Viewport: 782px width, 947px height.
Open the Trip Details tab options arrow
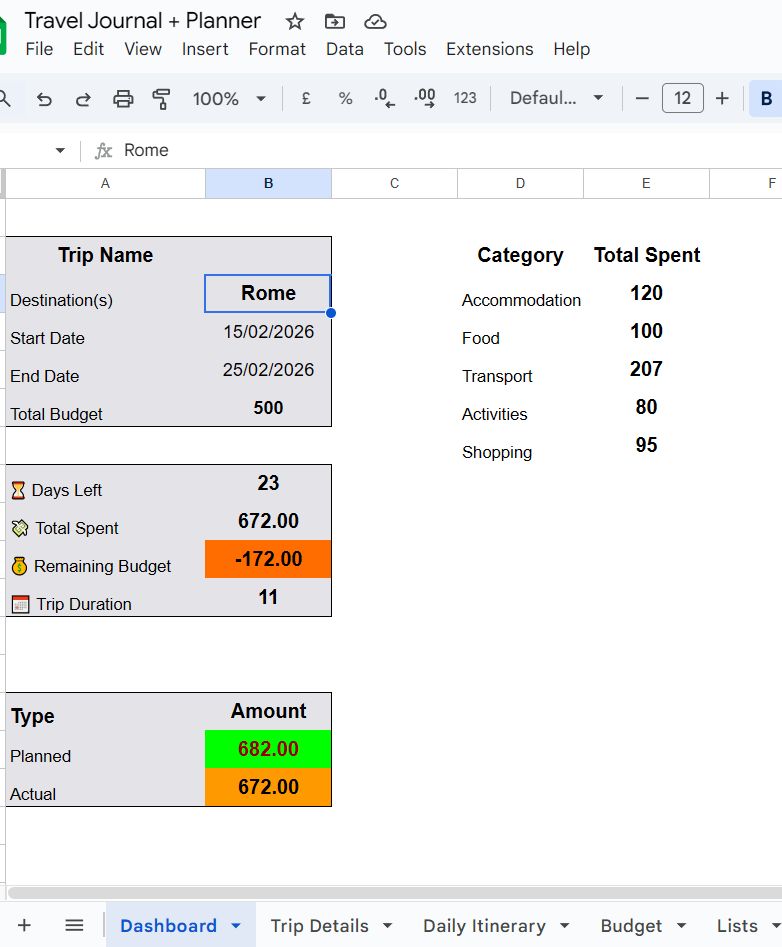(x=388, y=925)
